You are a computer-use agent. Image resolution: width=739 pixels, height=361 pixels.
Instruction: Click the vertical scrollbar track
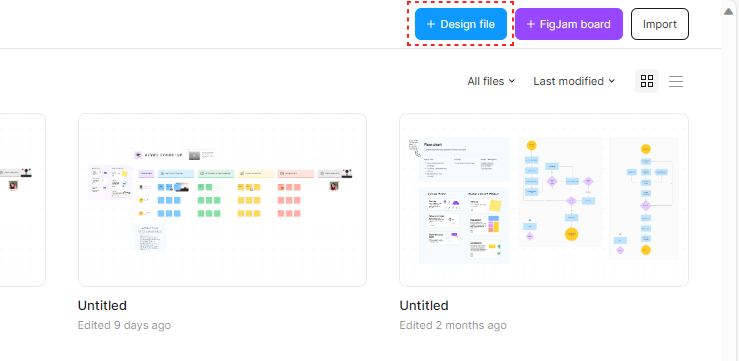coord(730,189)
